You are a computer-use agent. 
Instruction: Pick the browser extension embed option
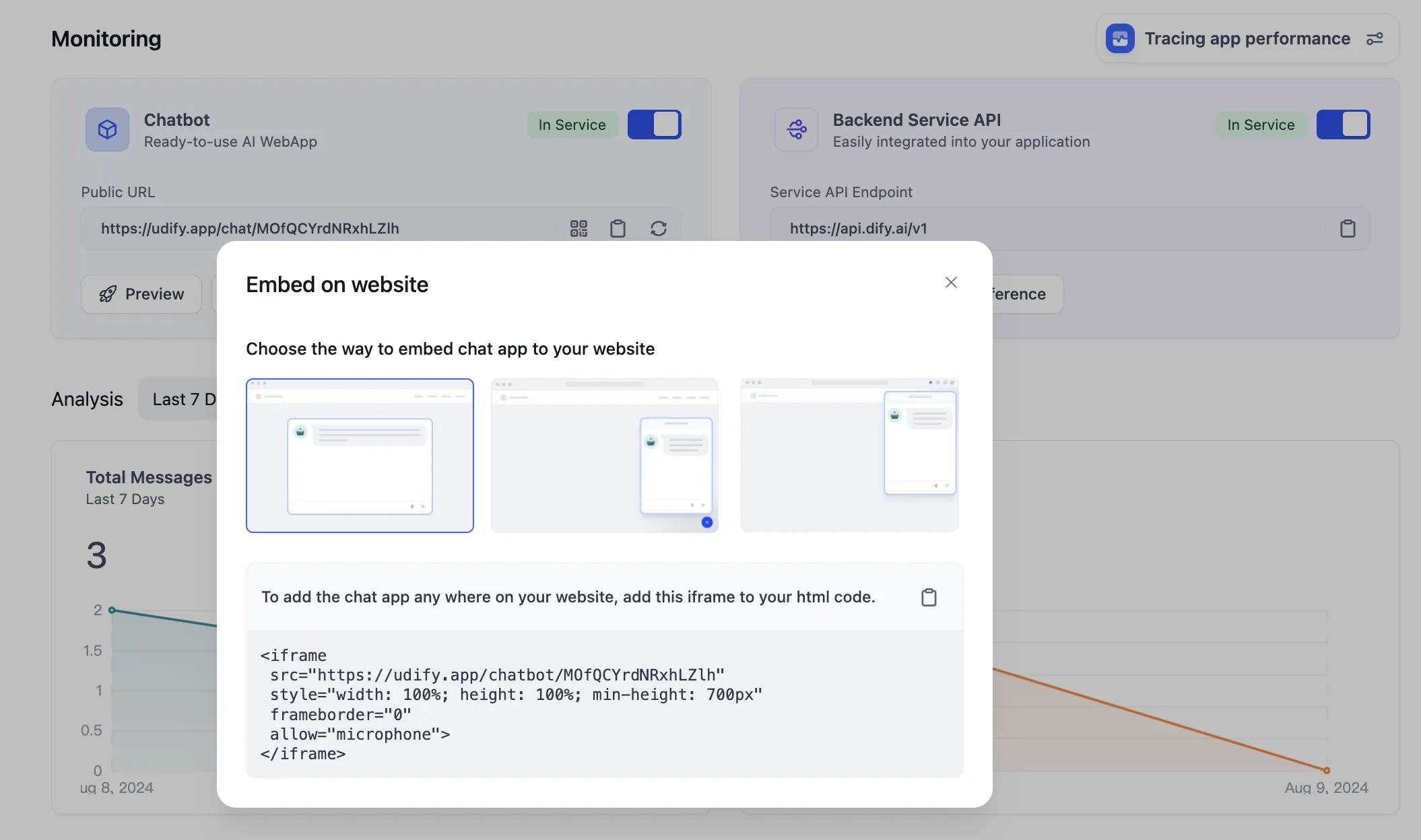(849, 456)
